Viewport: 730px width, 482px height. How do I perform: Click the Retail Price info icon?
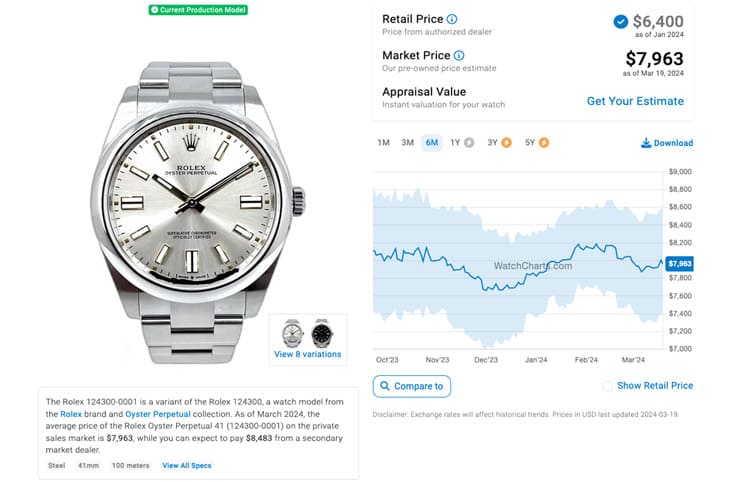452,19
